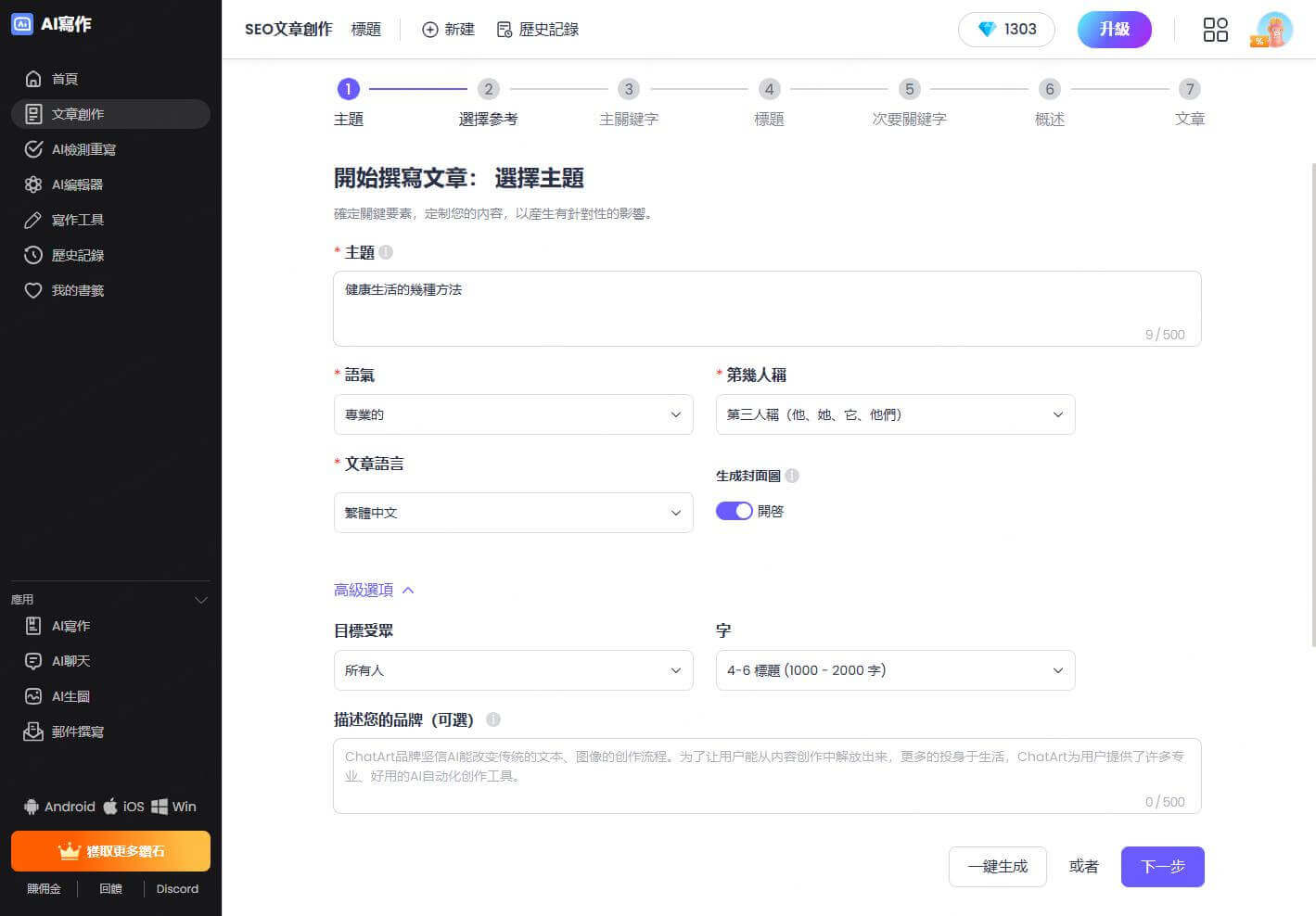
Task: Collapse the 高級選項 section
Action: (374, 590)
